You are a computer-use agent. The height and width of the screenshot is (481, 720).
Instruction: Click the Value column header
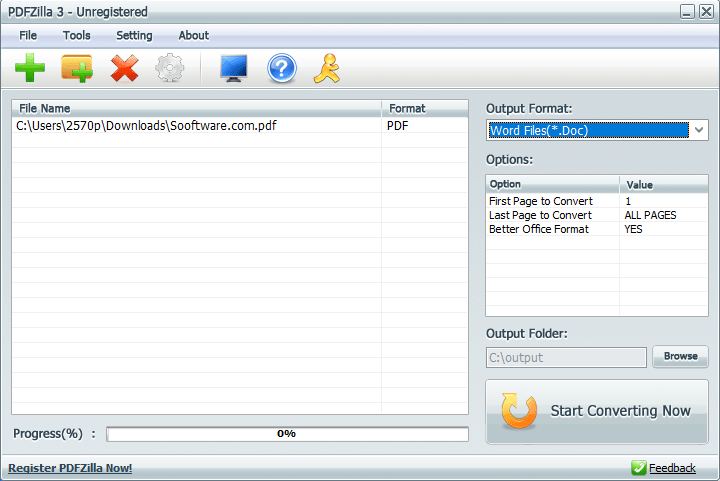664,184
